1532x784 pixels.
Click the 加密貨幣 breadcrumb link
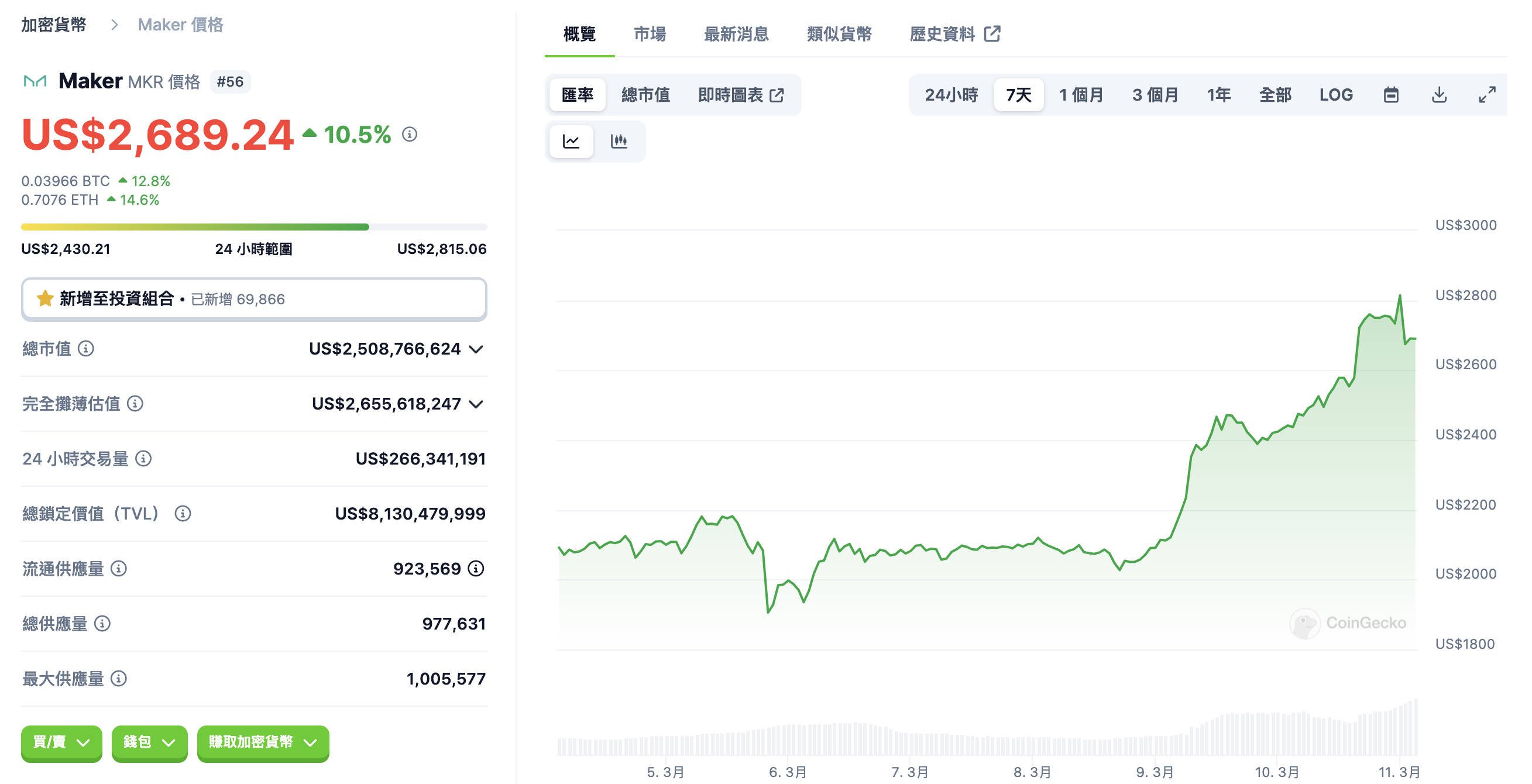pos(53,25)
